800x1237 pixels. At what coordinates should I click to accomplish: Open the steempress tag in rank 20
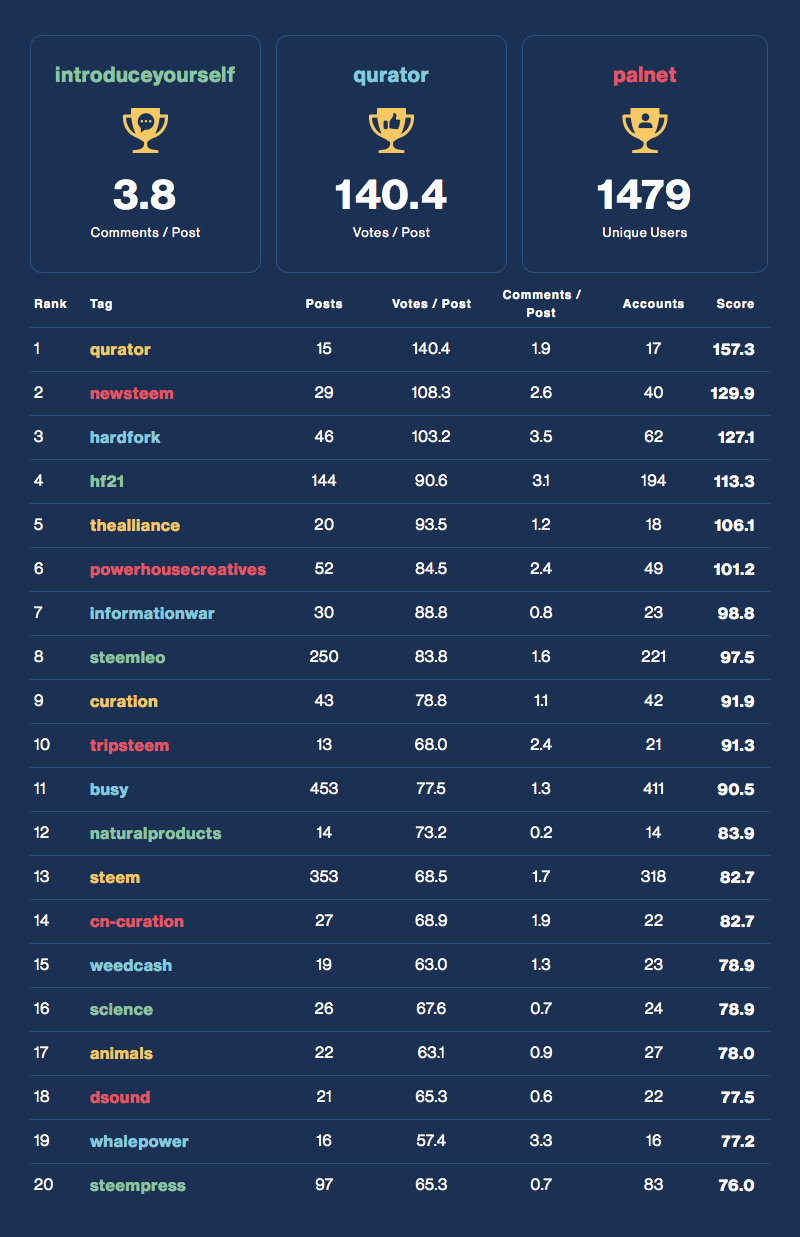click(138, 1185)
